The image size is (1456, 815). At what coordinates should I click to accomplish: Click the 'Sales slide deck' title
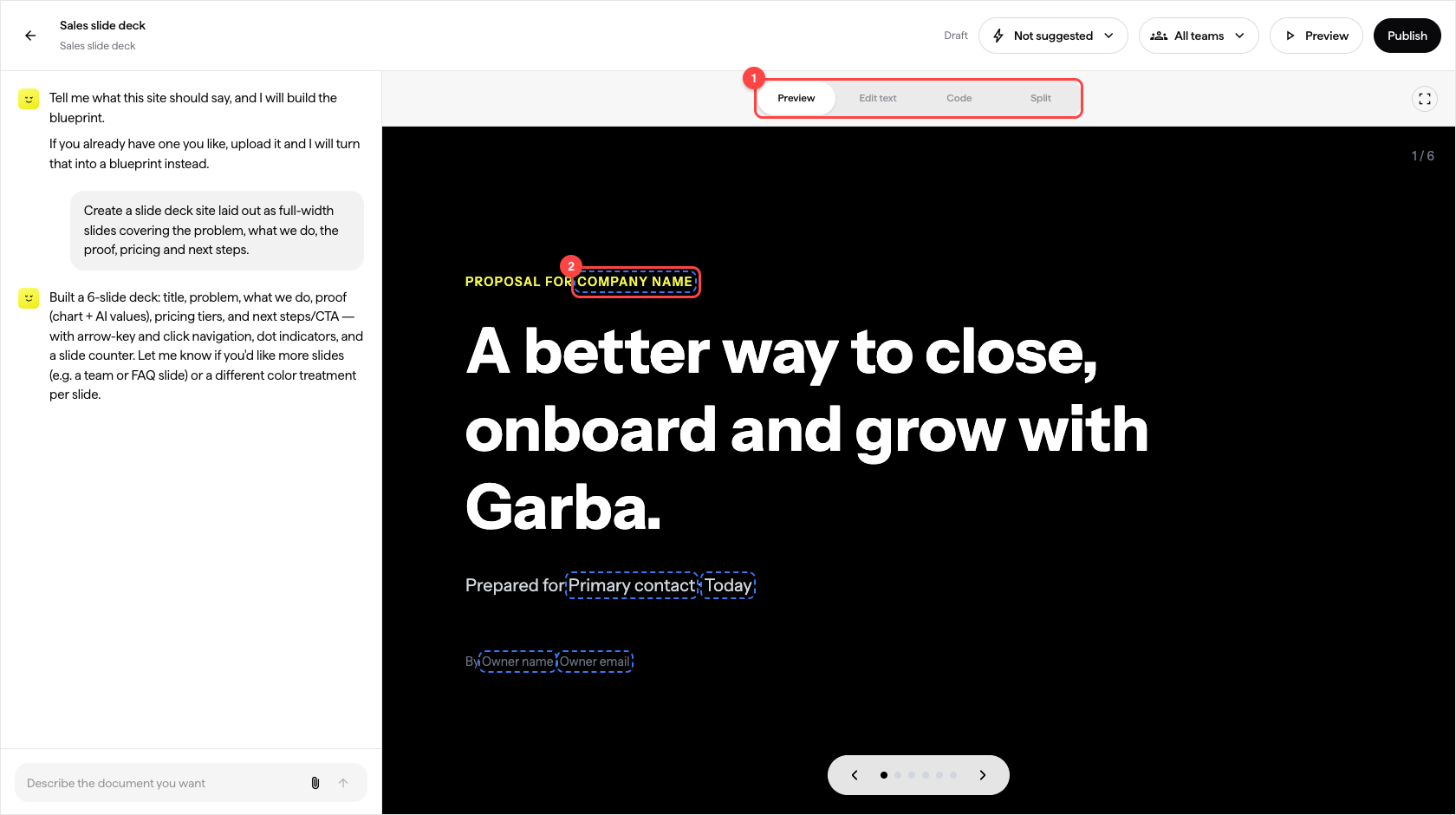102,25
